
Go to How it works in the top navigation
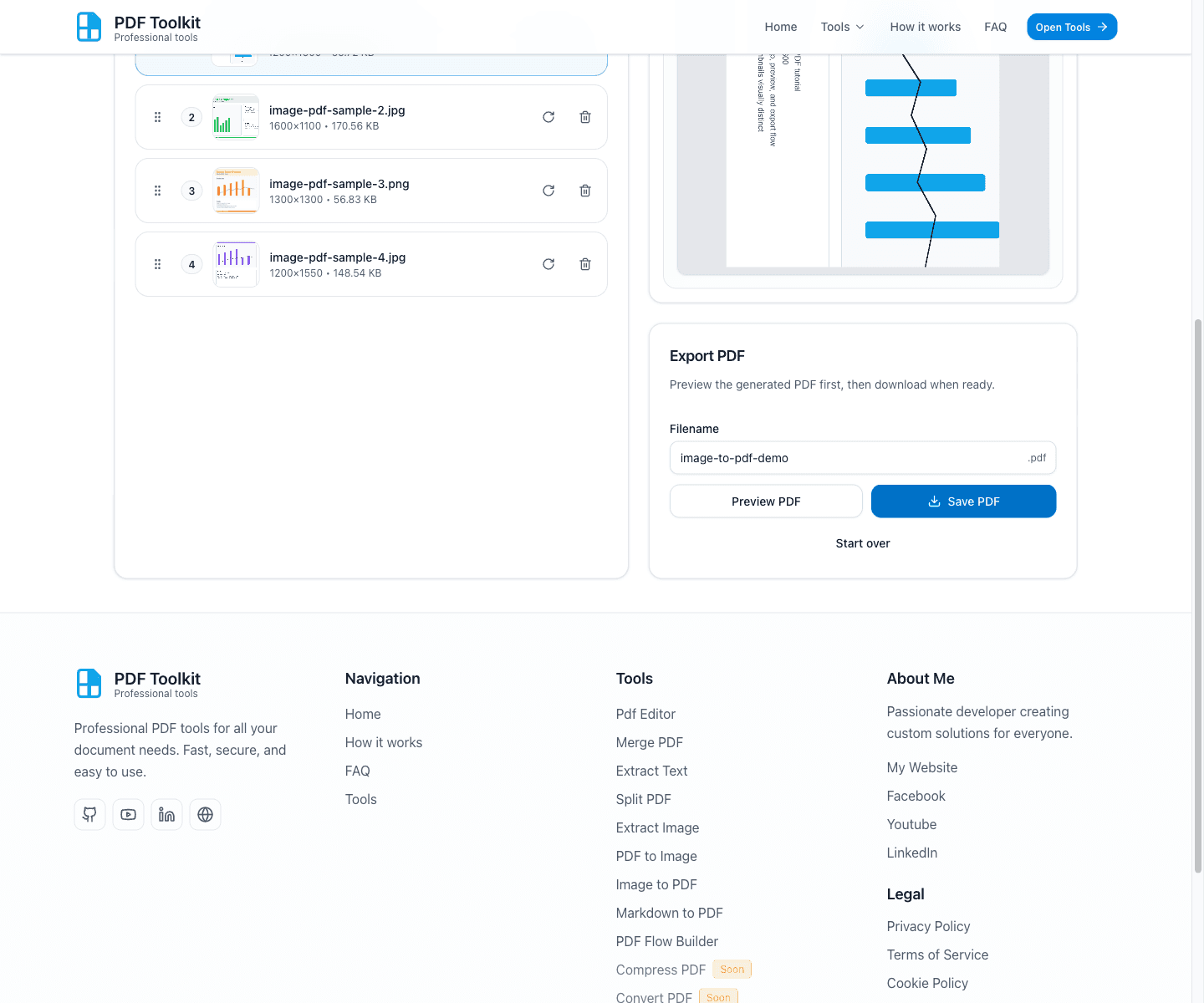[925, 27]
